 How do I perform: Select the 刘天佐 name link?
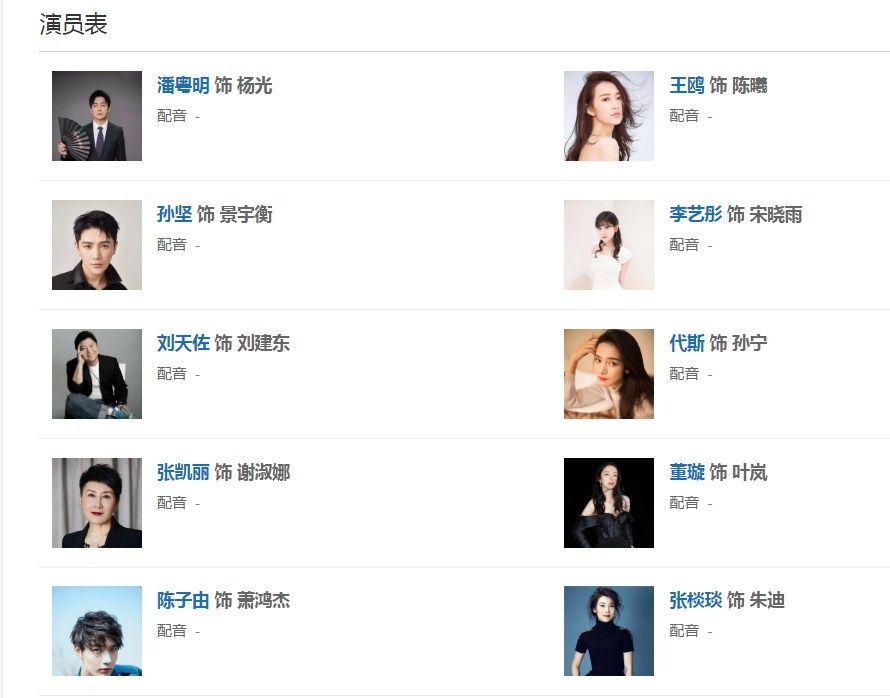[x=183, y=343]
